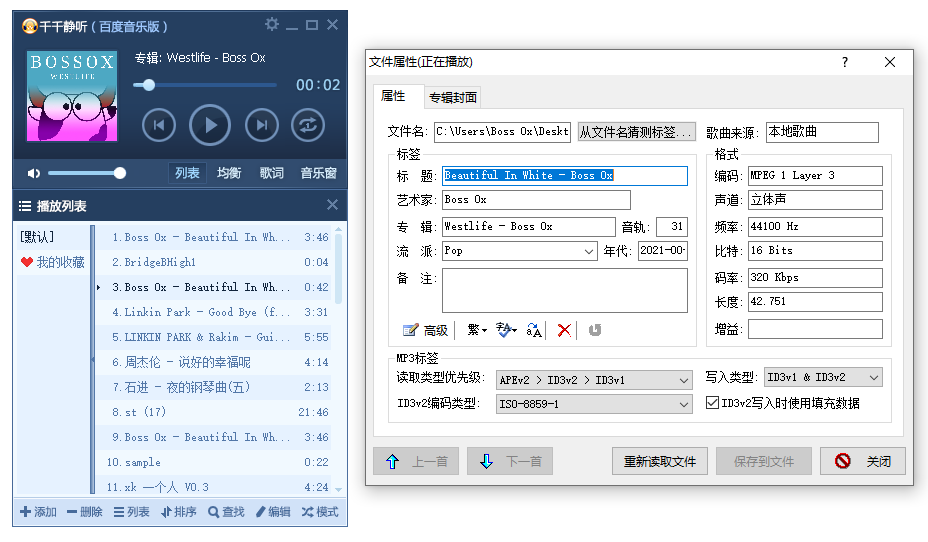Click 重新读取文件 button
Image resolution: width=928 pixels, height=542 pixels.
660,461
